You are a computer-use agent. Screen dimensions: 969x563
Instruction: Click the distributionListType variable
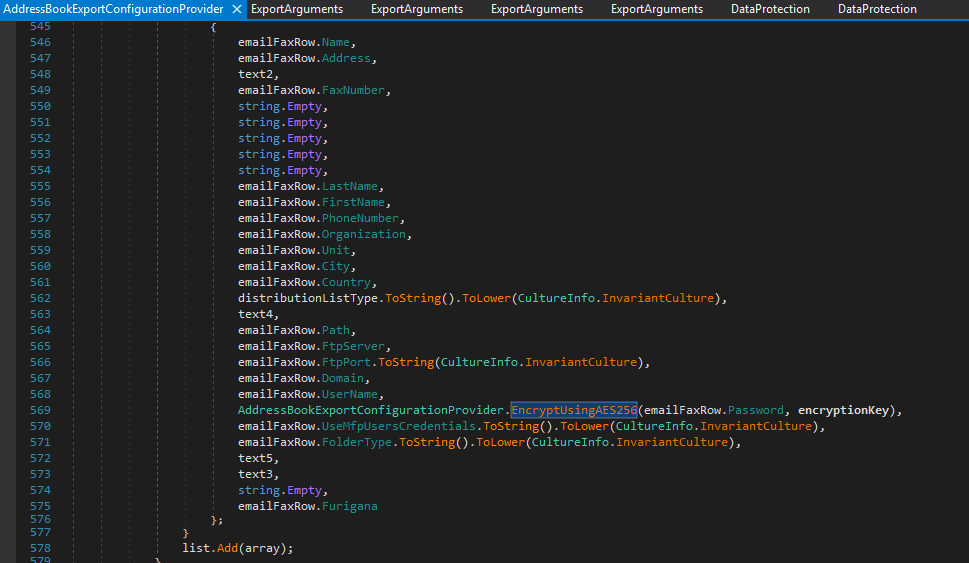click(307, 299)
